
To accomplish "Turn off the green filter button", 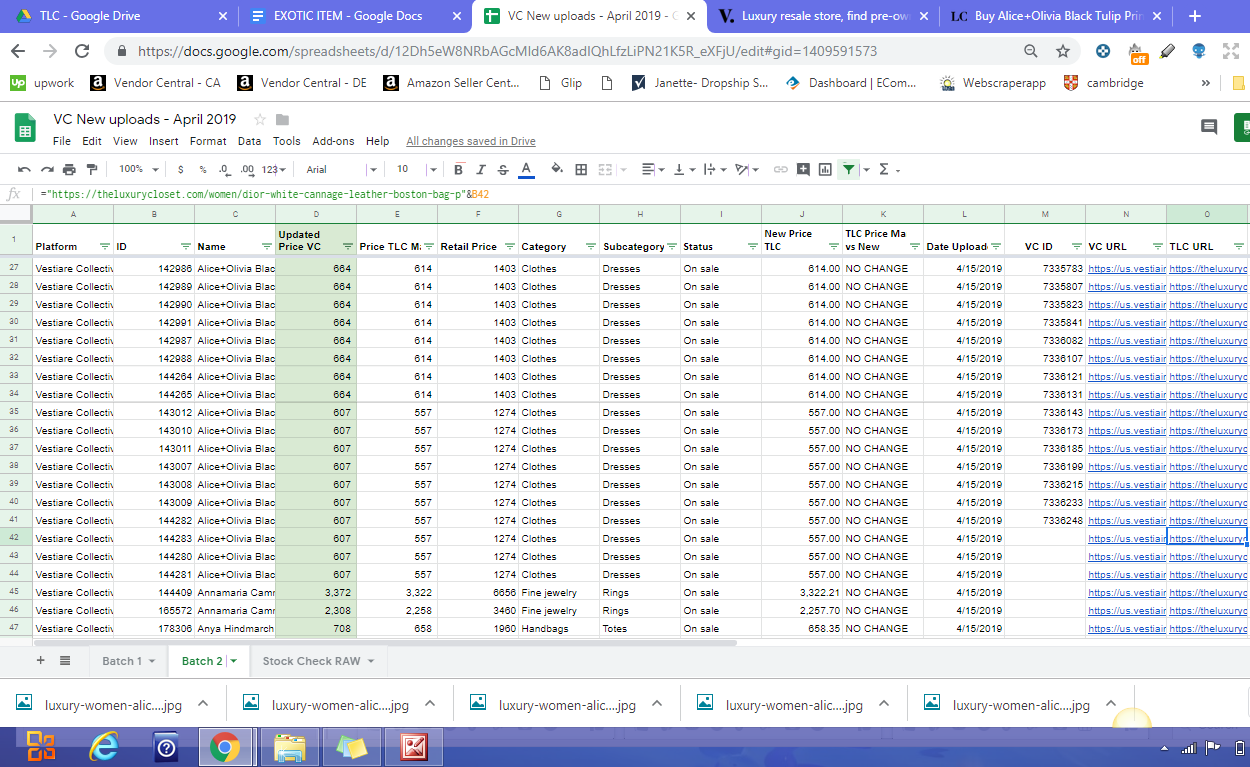I will click(x=848, y=170).
